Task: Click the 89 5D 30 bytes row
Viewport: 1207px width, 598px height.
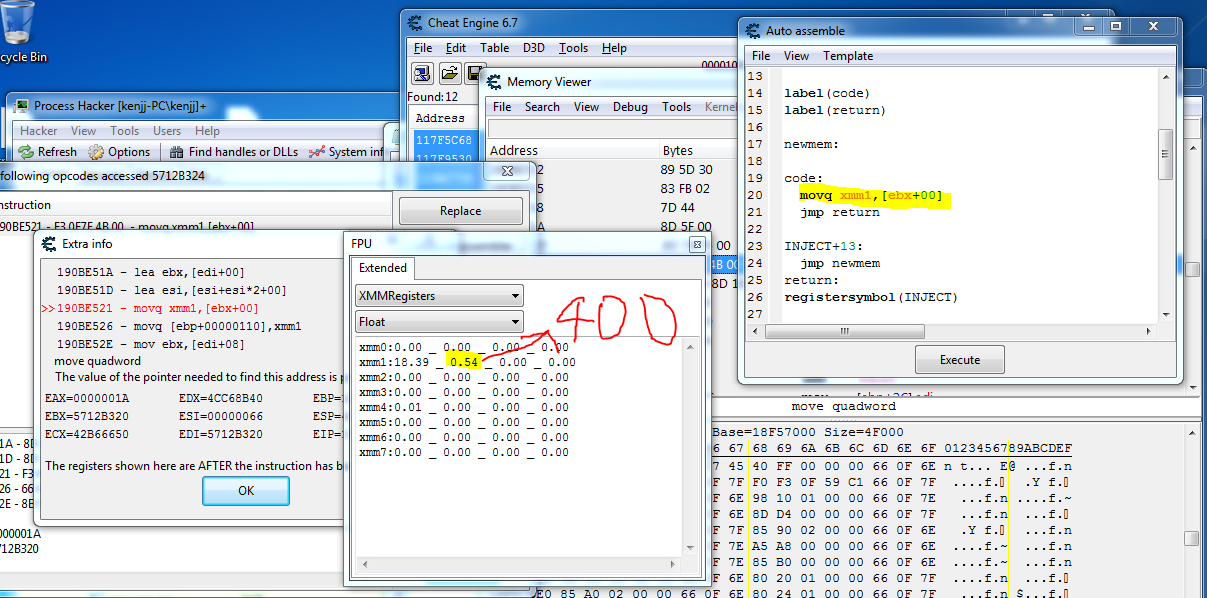Action: pos(688,169)
